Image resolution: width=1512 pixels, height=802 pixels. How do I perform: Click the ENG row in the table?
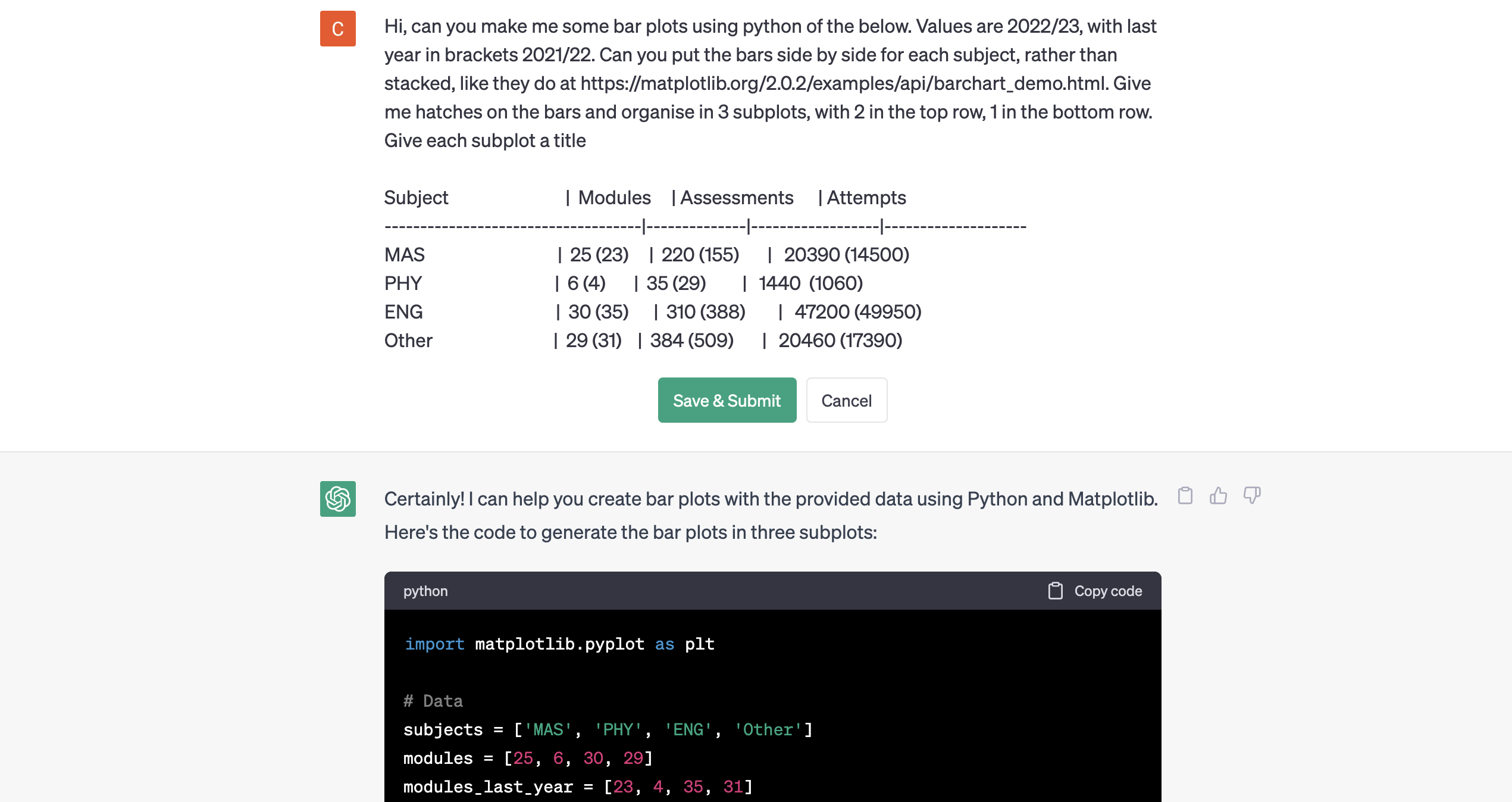[x=652, y=312]
